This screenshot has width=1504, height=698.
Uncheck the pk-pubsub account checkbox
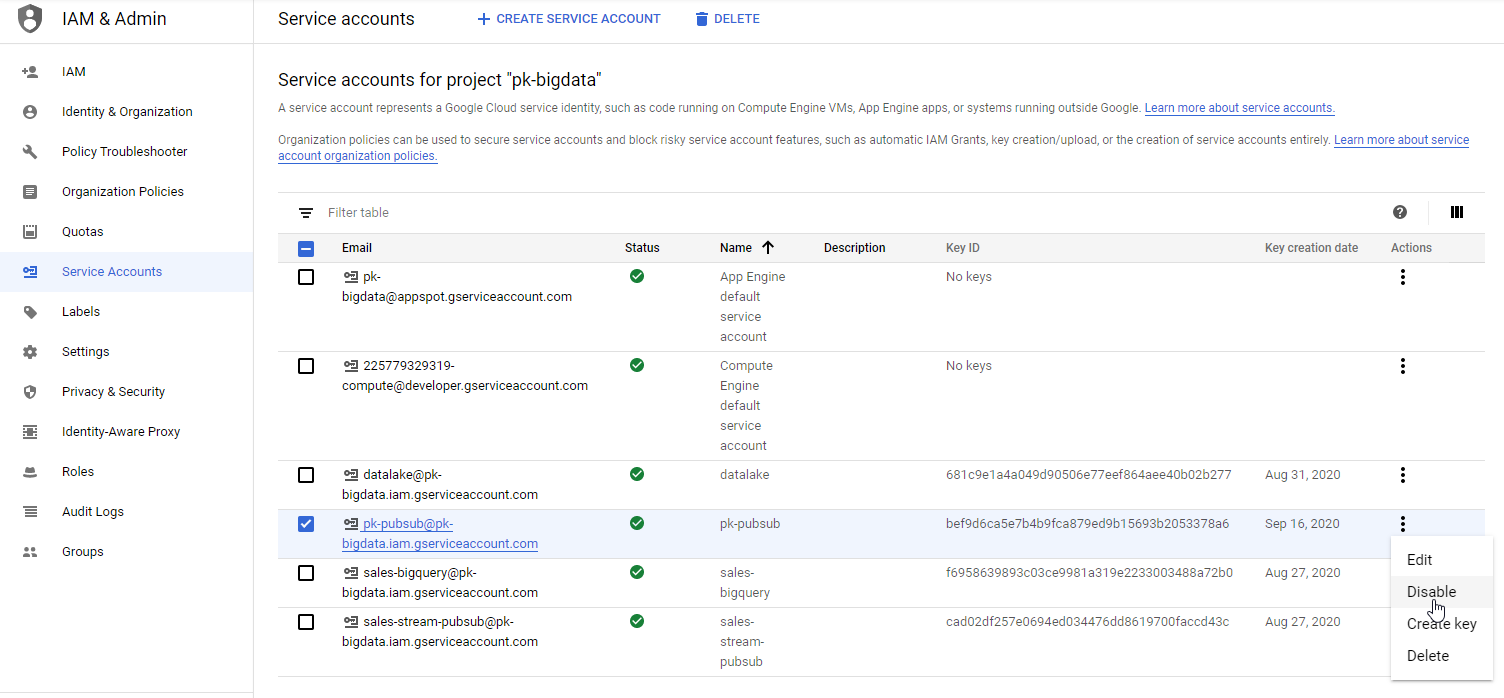click(306, 524)
